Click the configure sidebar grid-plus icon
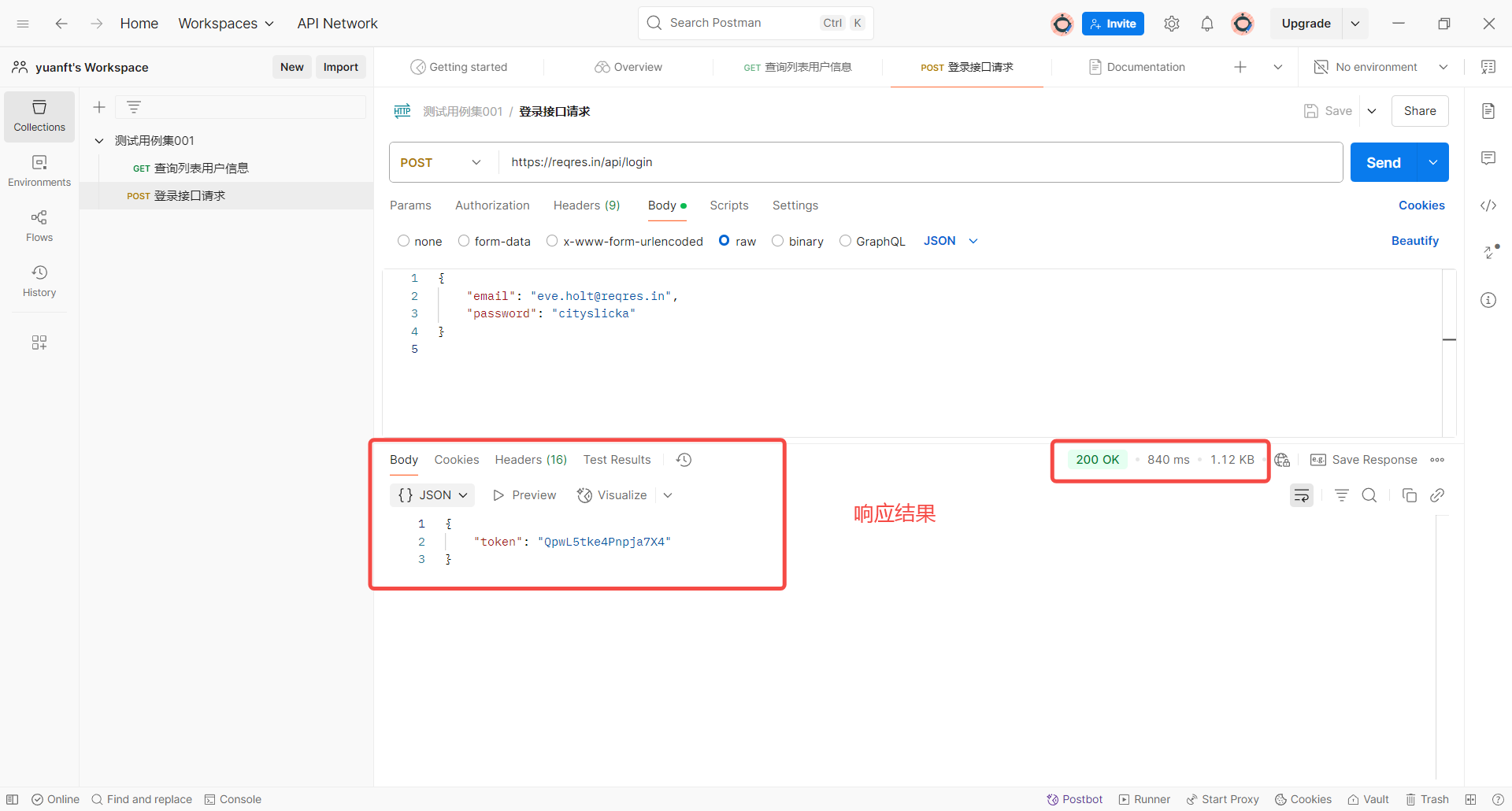 click(39, 343)
